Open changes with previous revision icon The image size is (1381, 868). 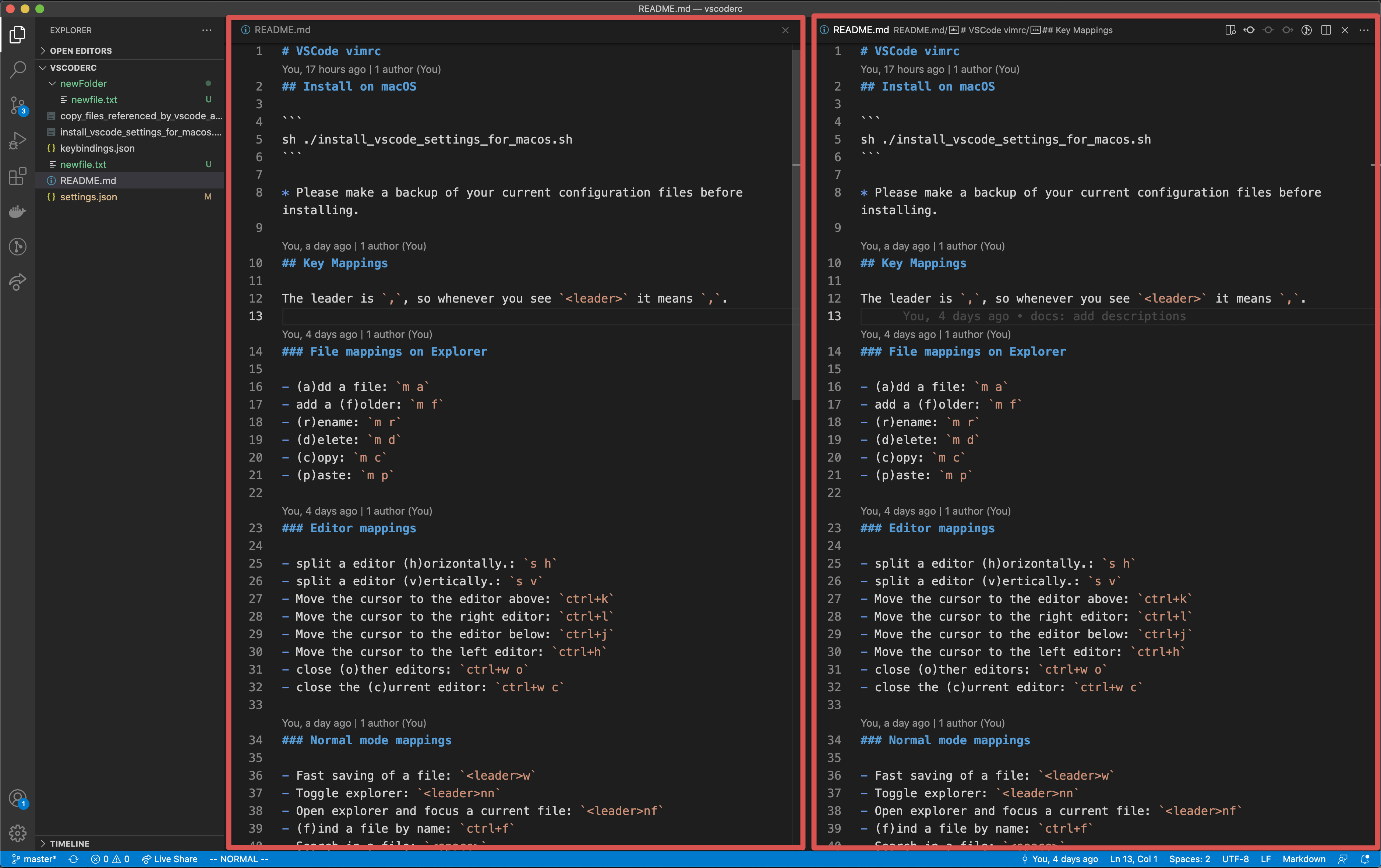click(1249, 30)
